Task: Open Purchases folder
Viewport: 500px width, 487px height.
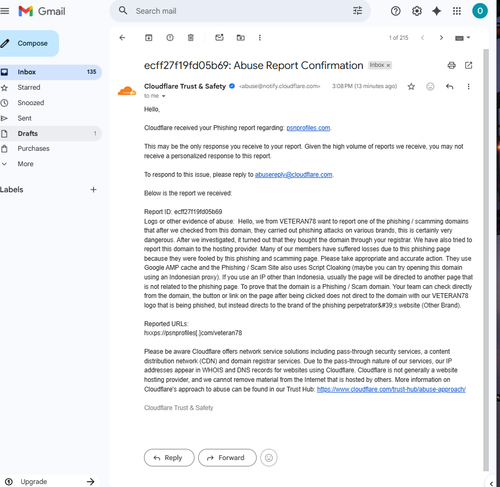Action: click(50, 148)
